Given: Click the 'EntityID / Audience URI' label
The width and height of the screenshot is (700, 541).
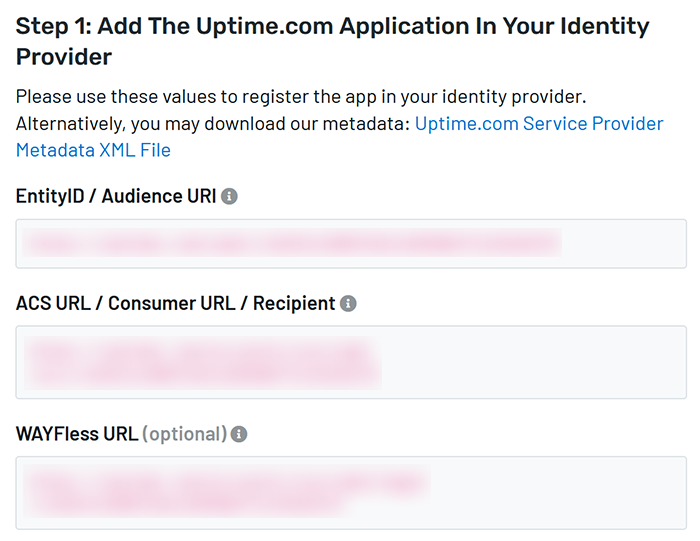Looking at the screenshot, I should pos(116,196).
